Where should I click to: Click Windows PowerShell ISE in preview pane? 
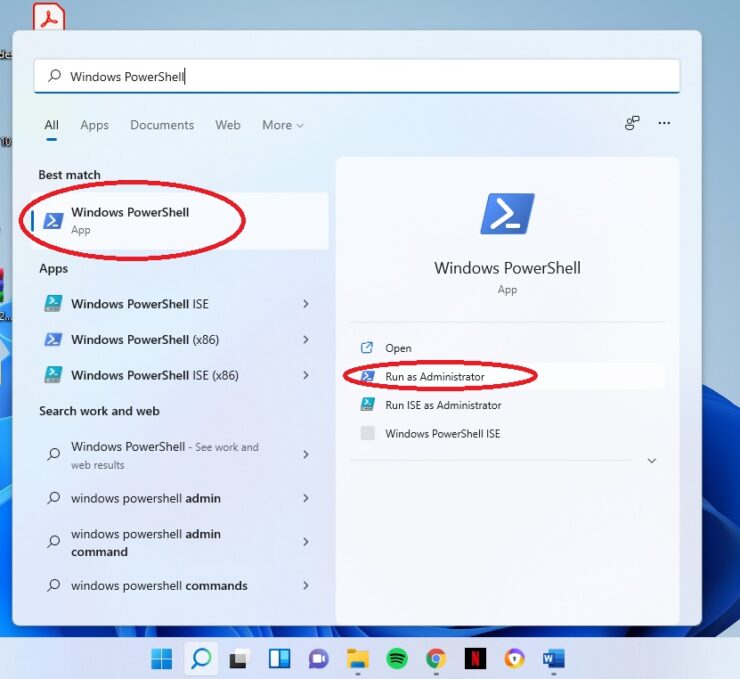tap(507, 434)
